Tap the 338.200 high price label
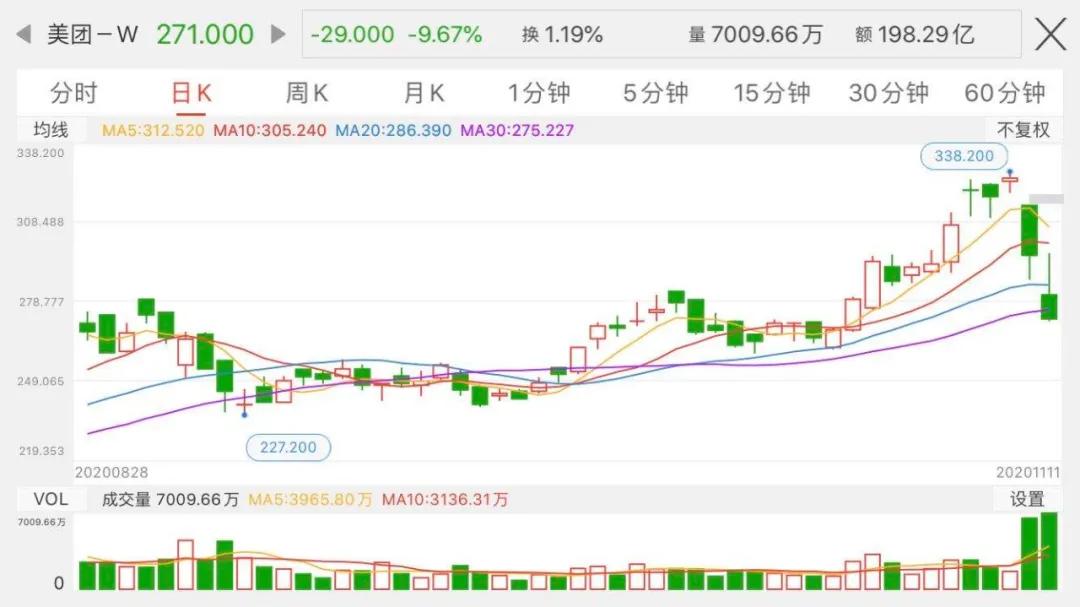 click(964, 156)
